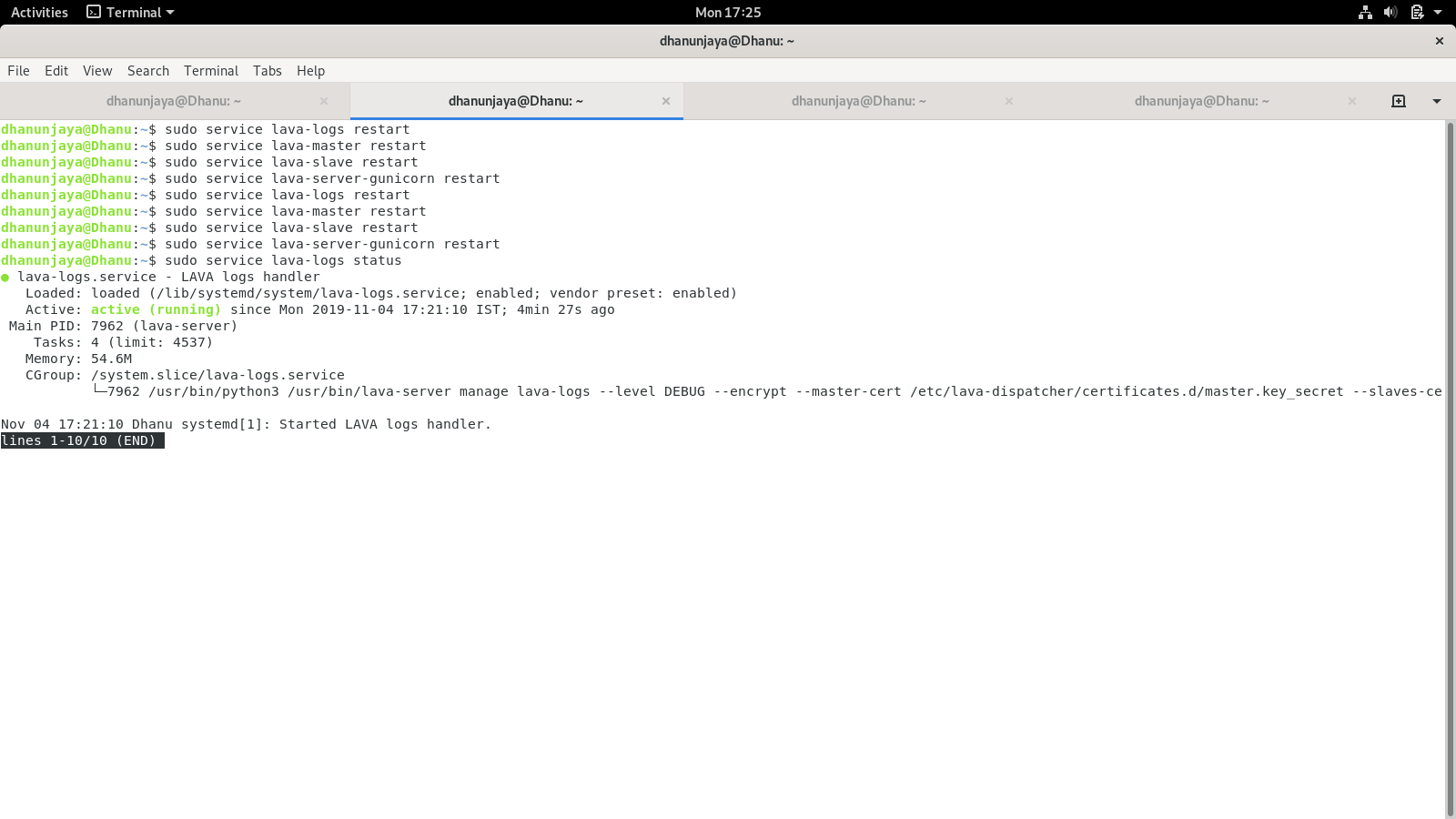Click the 'lines 1-10/10 (END)' pager indicator
1456x819 pixels.
(x=82, y=440)
